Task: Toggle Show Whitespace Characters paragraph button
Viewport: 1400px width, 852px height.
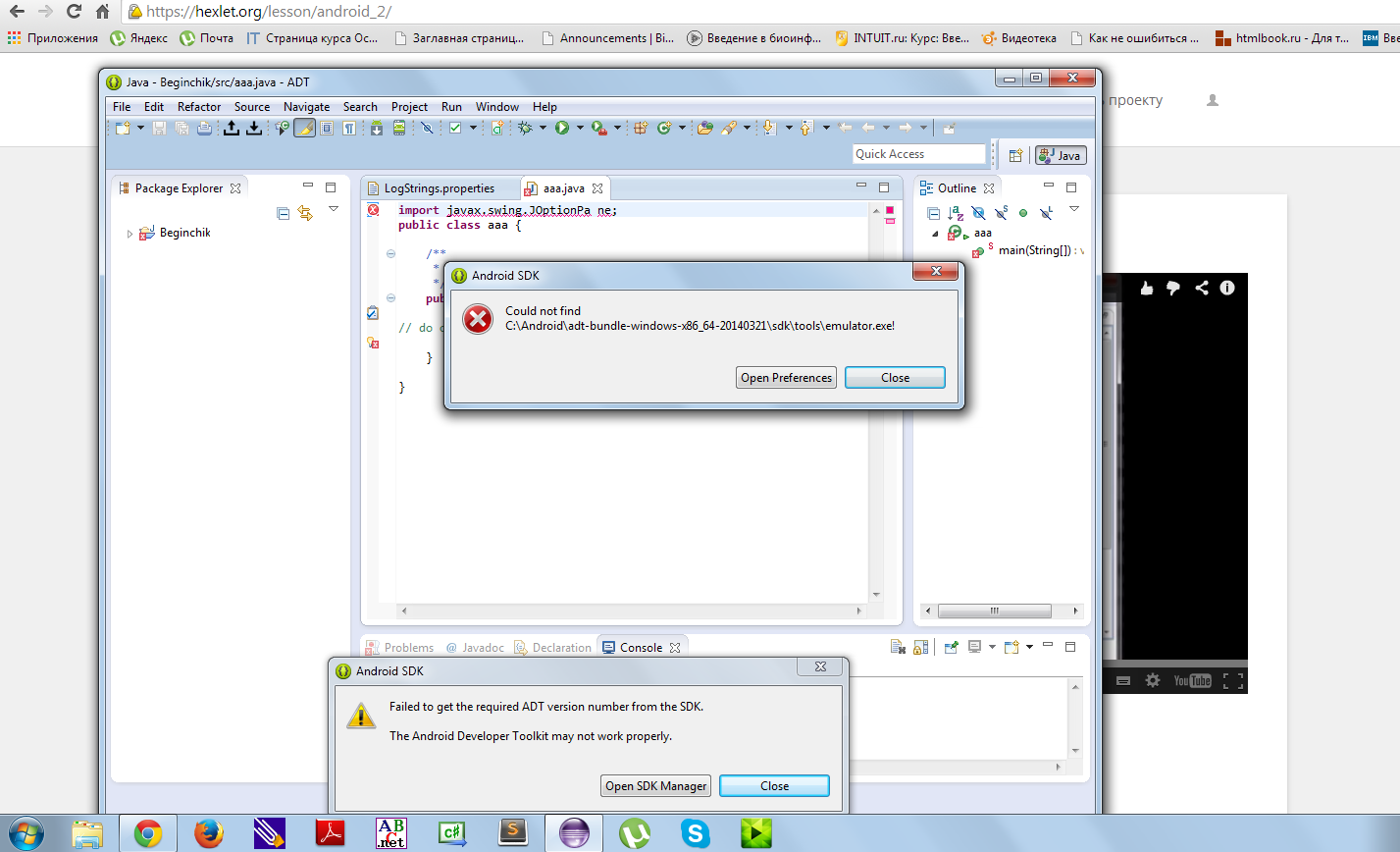Action: click(349, 128)
